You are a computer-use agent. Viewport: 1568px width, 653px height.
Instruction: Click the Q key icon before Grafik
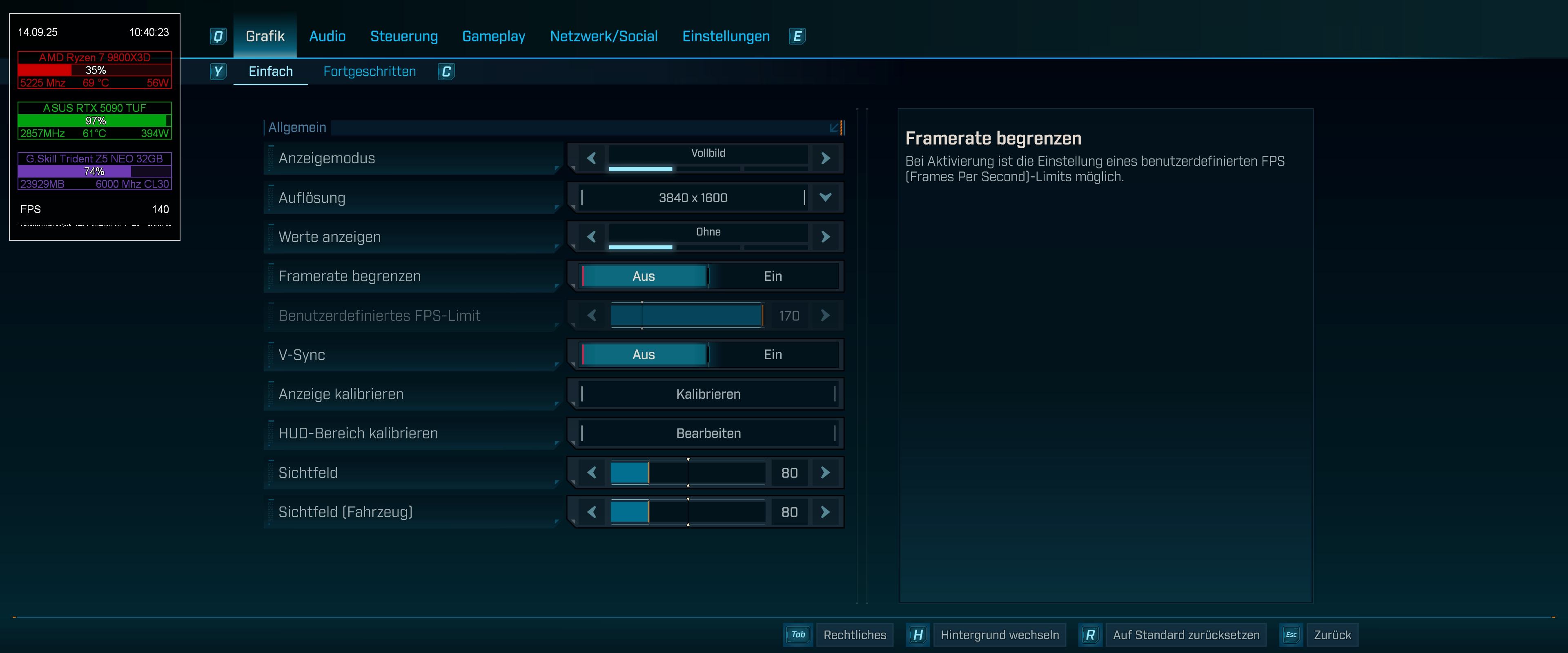(218, 36)
